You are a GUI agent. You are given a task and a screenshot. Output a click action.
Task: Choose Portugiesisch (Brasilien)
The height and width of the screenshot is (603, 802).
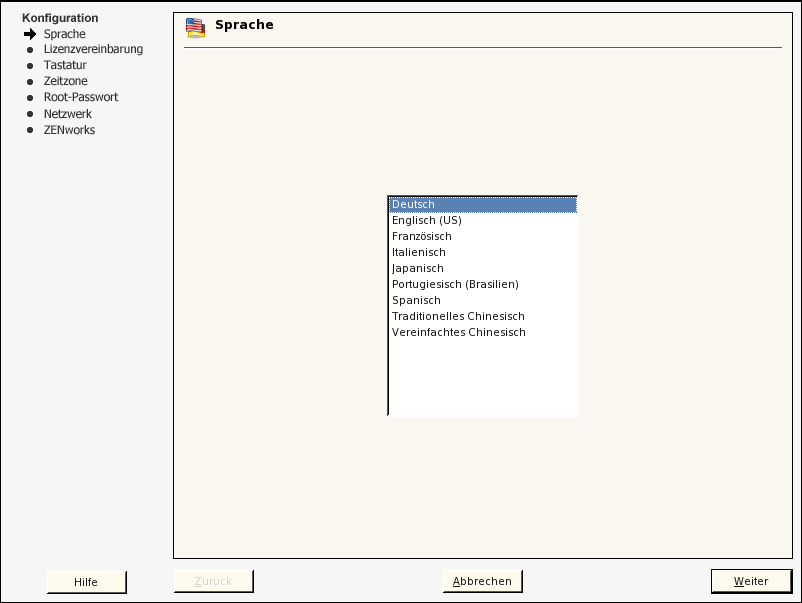[x=483, y=284]
